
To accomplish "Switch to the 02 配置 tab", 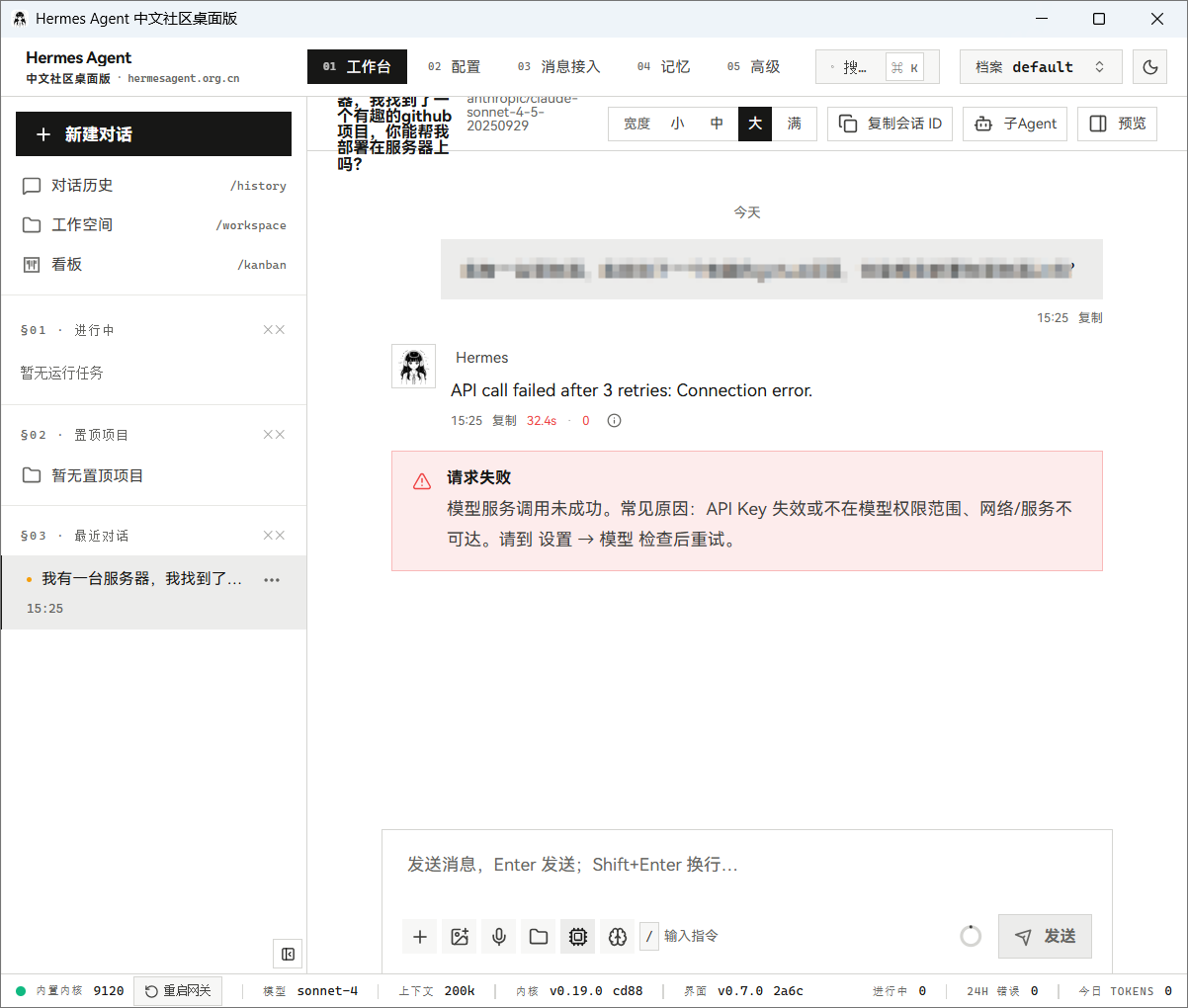I will (454, 66).
